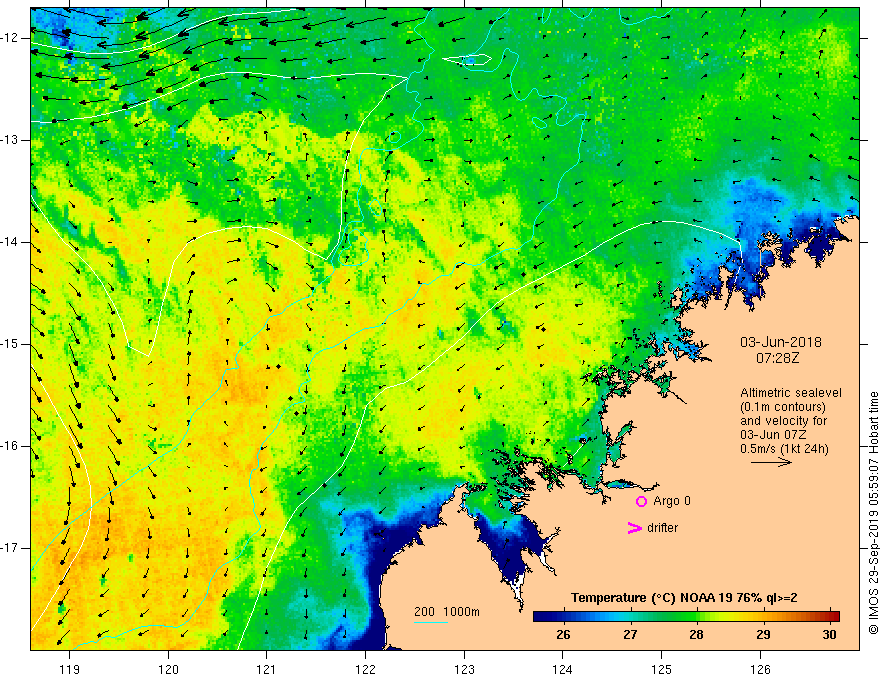The image size is (880, 680).
Task: Click the longitude label 123
Action: pyautogui.click(x=464, y=670)
